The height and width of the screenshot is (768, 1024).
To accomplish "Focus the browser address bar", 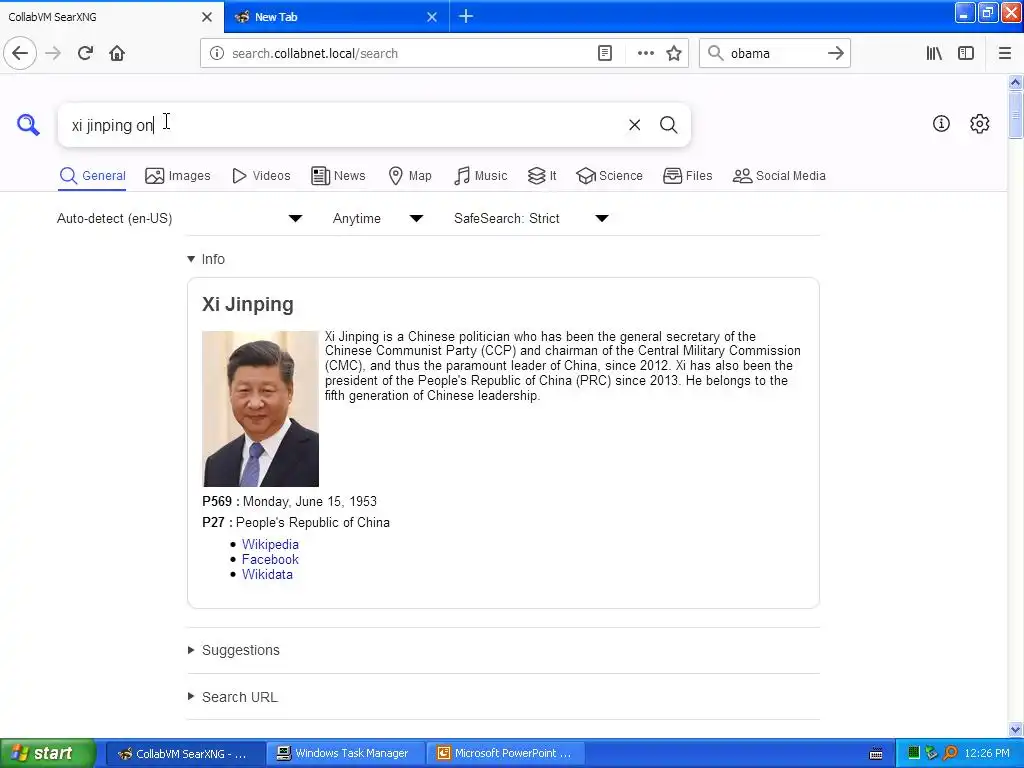I will pos(411,53).
